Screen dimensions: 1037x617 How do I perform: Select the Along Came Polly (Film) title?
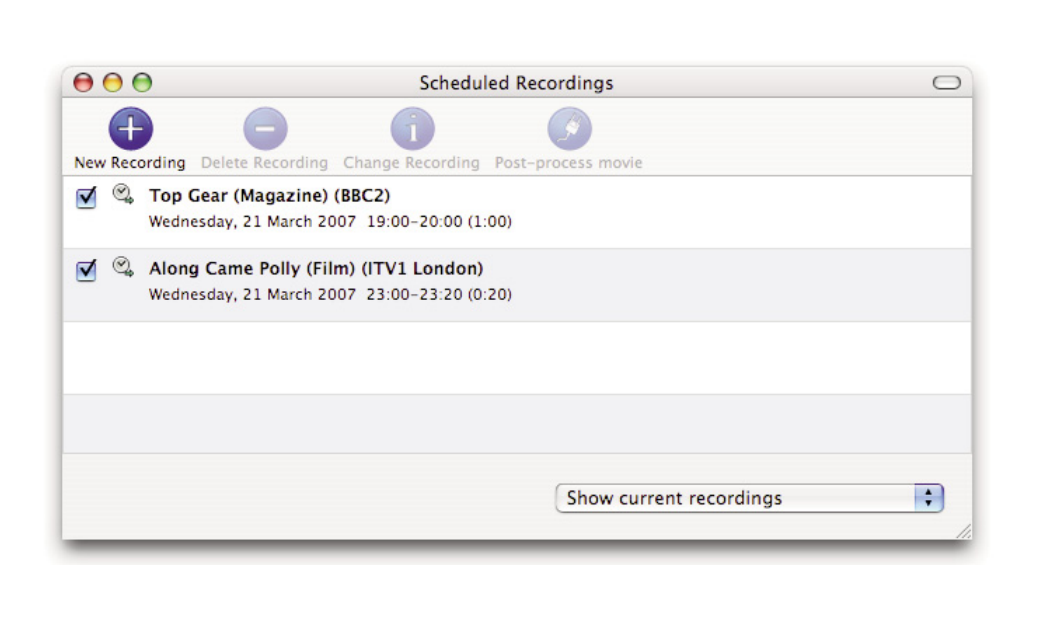click(x=316, y=268)
